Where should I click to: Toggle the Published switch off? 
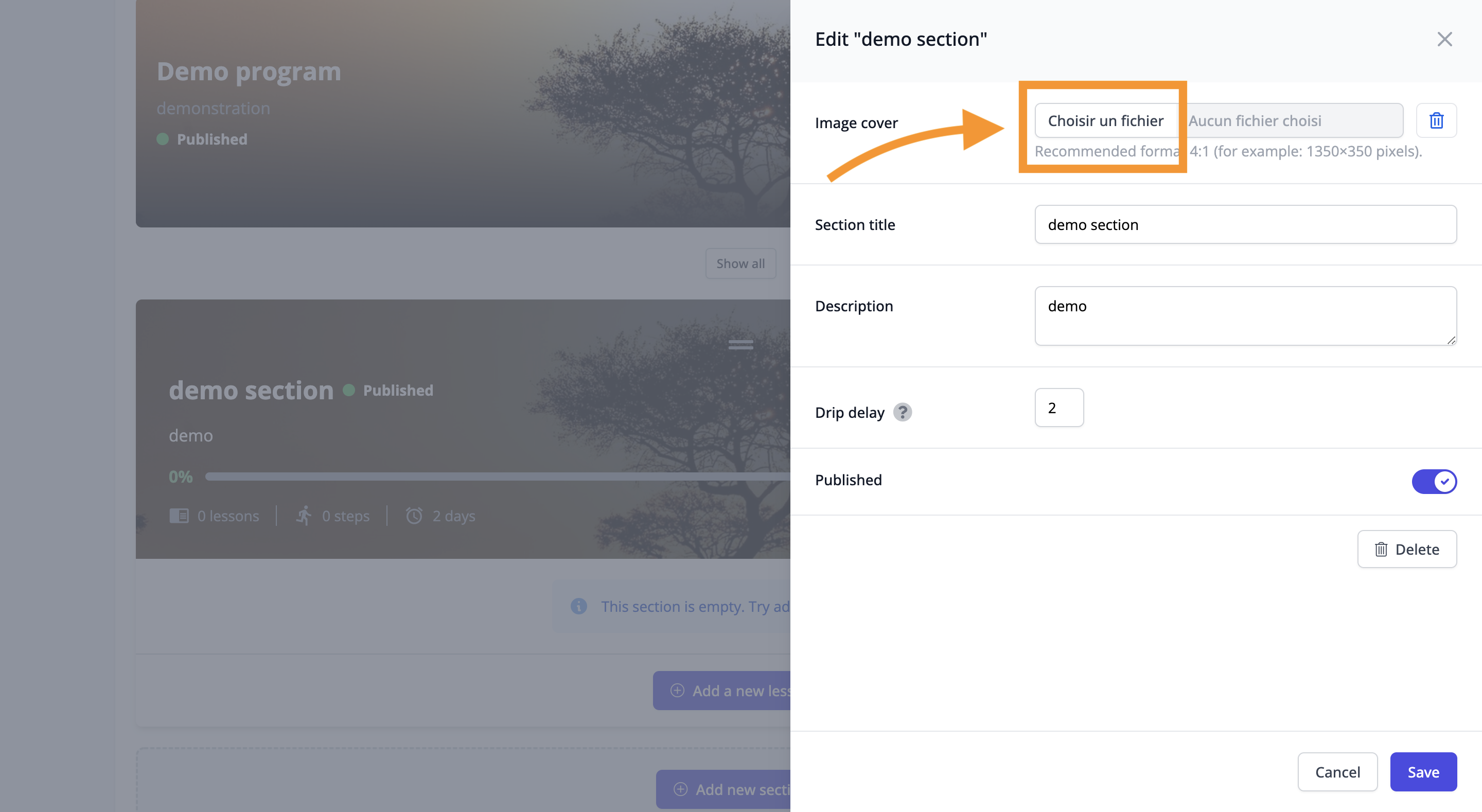coord(1434,481)
